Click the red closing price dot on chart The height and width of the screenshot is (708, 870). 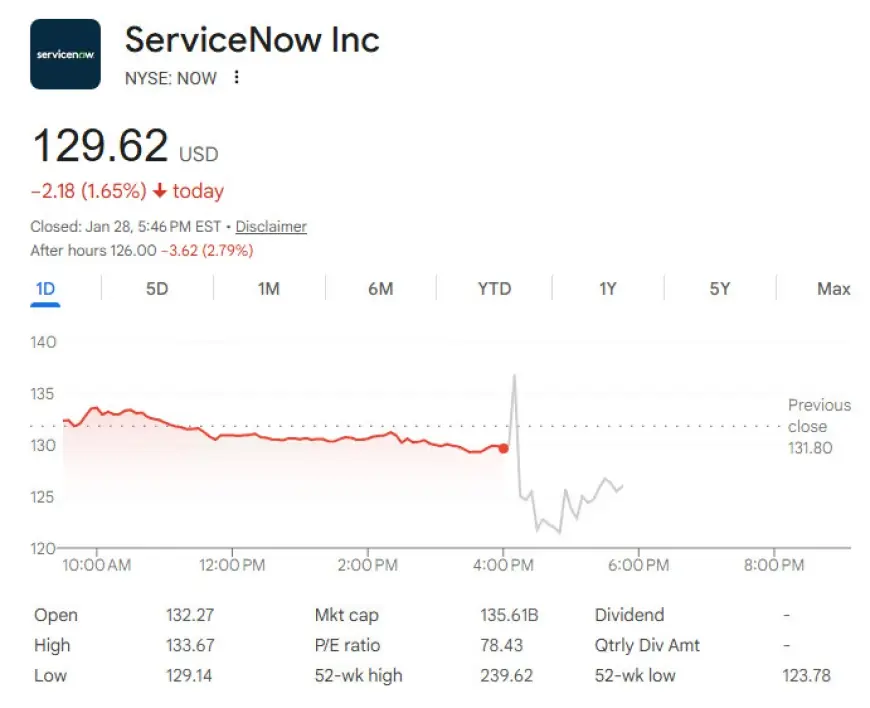[503, 449]
